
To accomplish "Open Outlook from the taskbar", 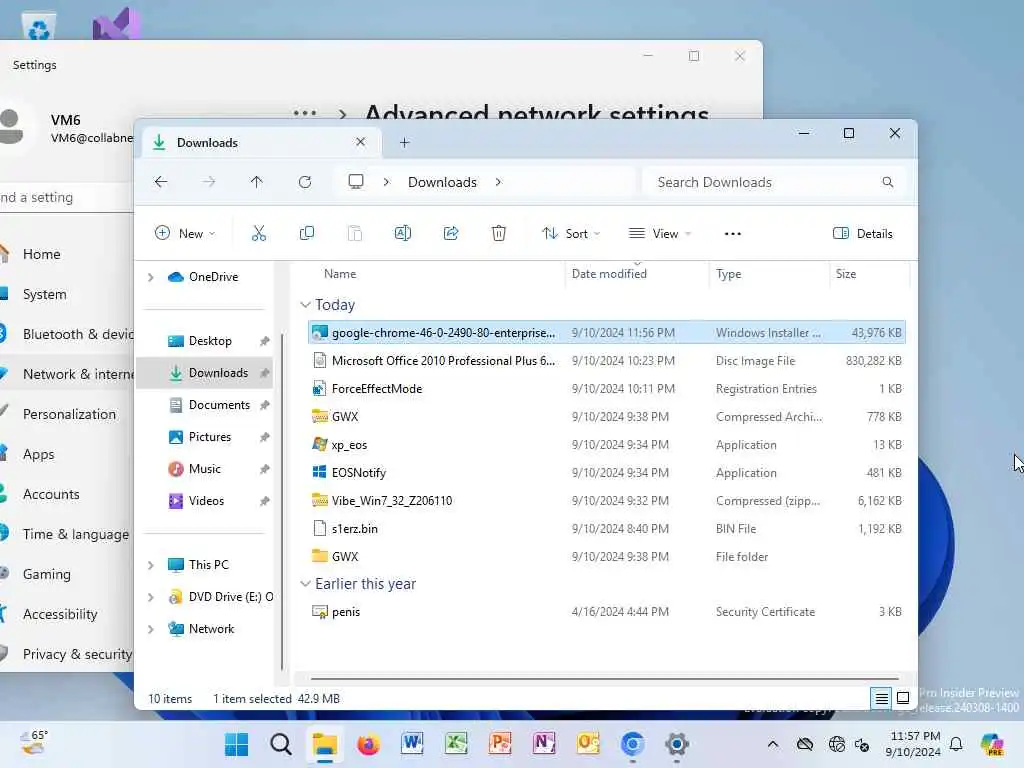I will pyautogui.click(x=588, y=744).
